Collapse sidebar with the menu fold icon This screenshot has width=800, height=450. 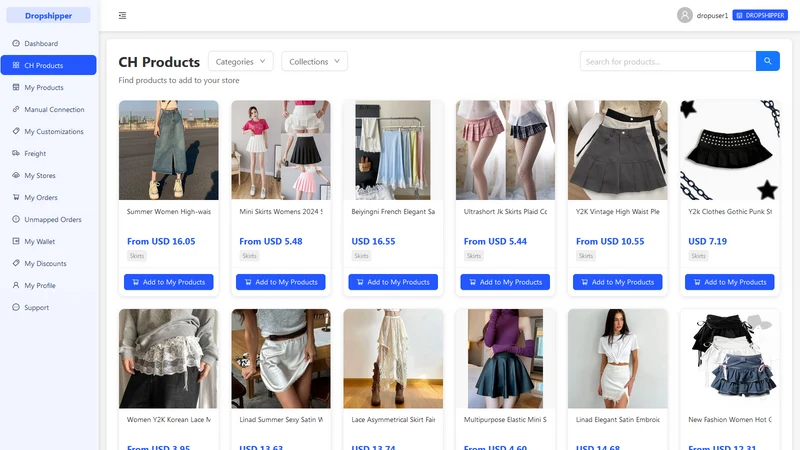coord(122,15)
